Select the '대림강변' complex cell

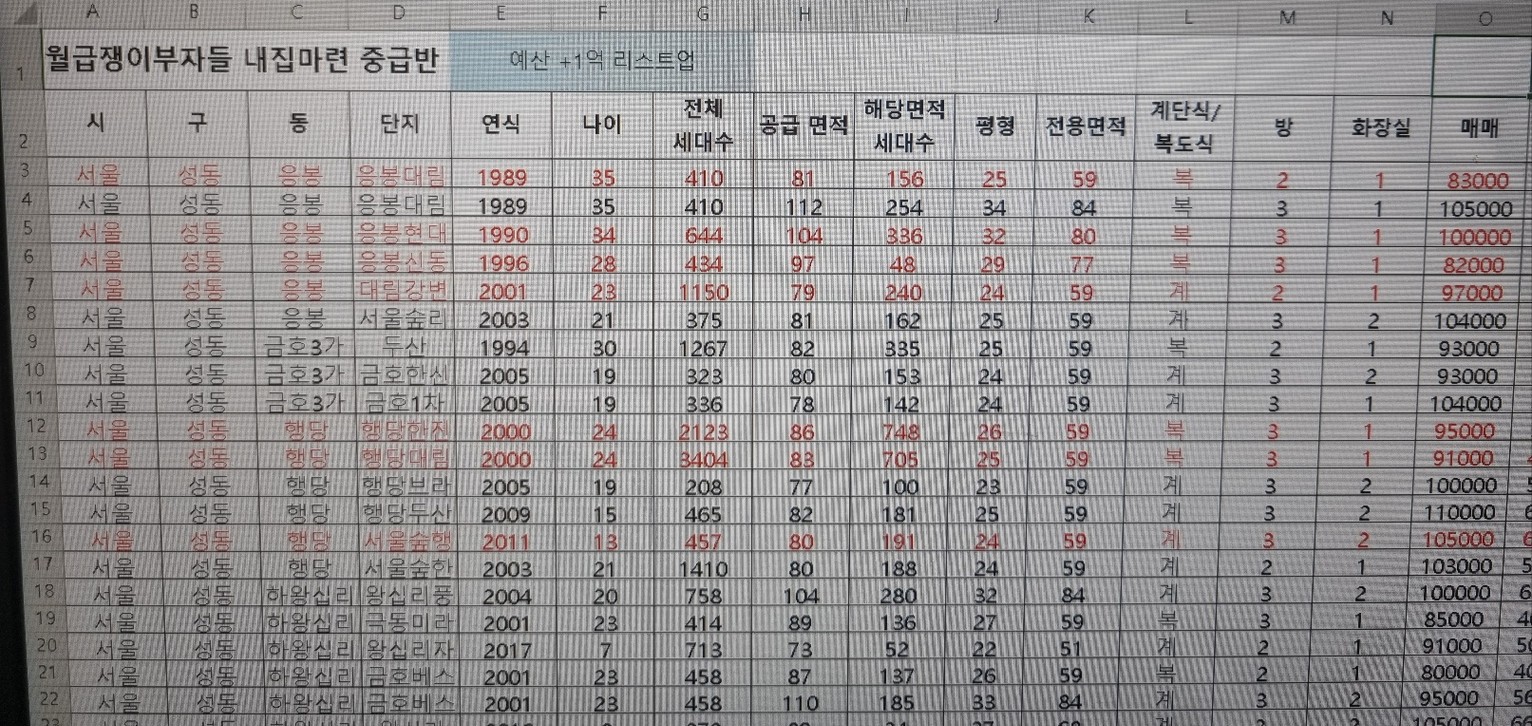point(401,289)
